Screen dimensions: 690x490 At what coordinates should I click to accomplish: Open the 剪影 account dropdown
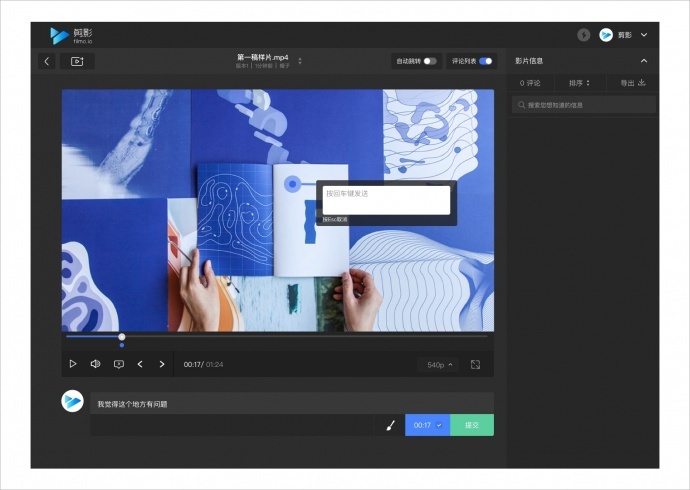tap(644, 35)
